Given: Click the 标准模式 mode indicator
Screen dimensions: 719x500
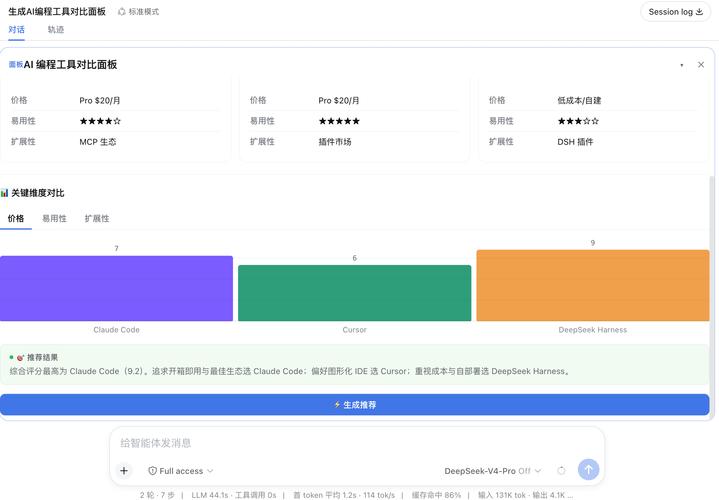Looking at the screenshot, I should click(x=138, y=11).
